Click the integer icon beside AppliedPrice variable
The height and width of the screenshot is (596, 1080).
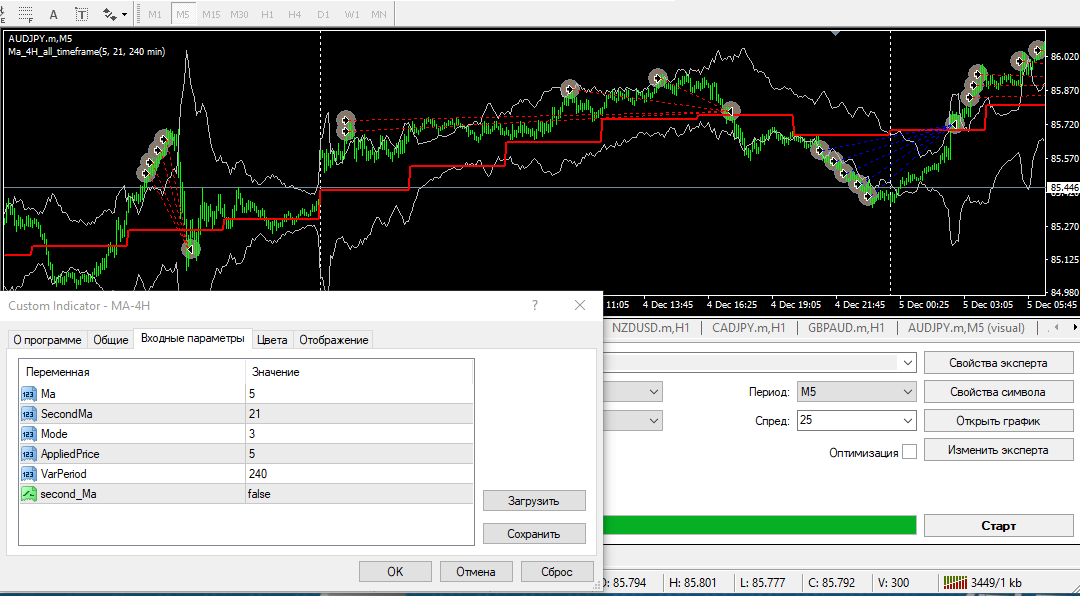[x=29, y=454]
